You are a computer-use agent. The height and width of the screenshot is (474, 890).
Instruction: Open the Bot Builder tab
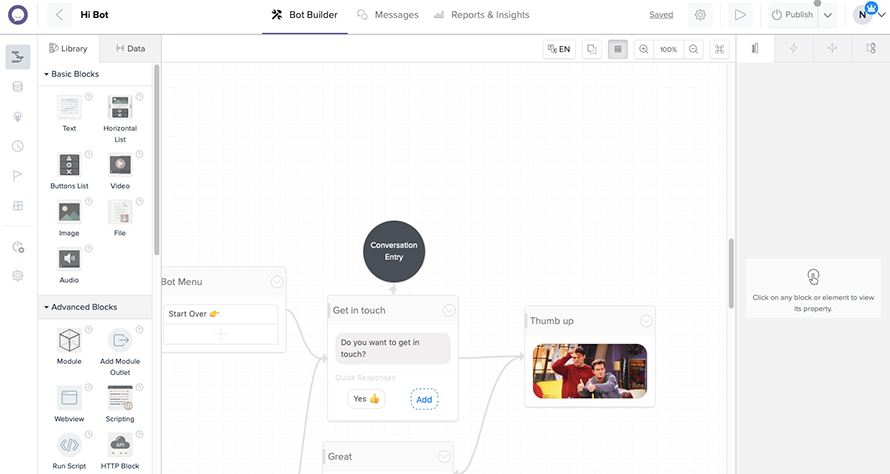point(305,15)
